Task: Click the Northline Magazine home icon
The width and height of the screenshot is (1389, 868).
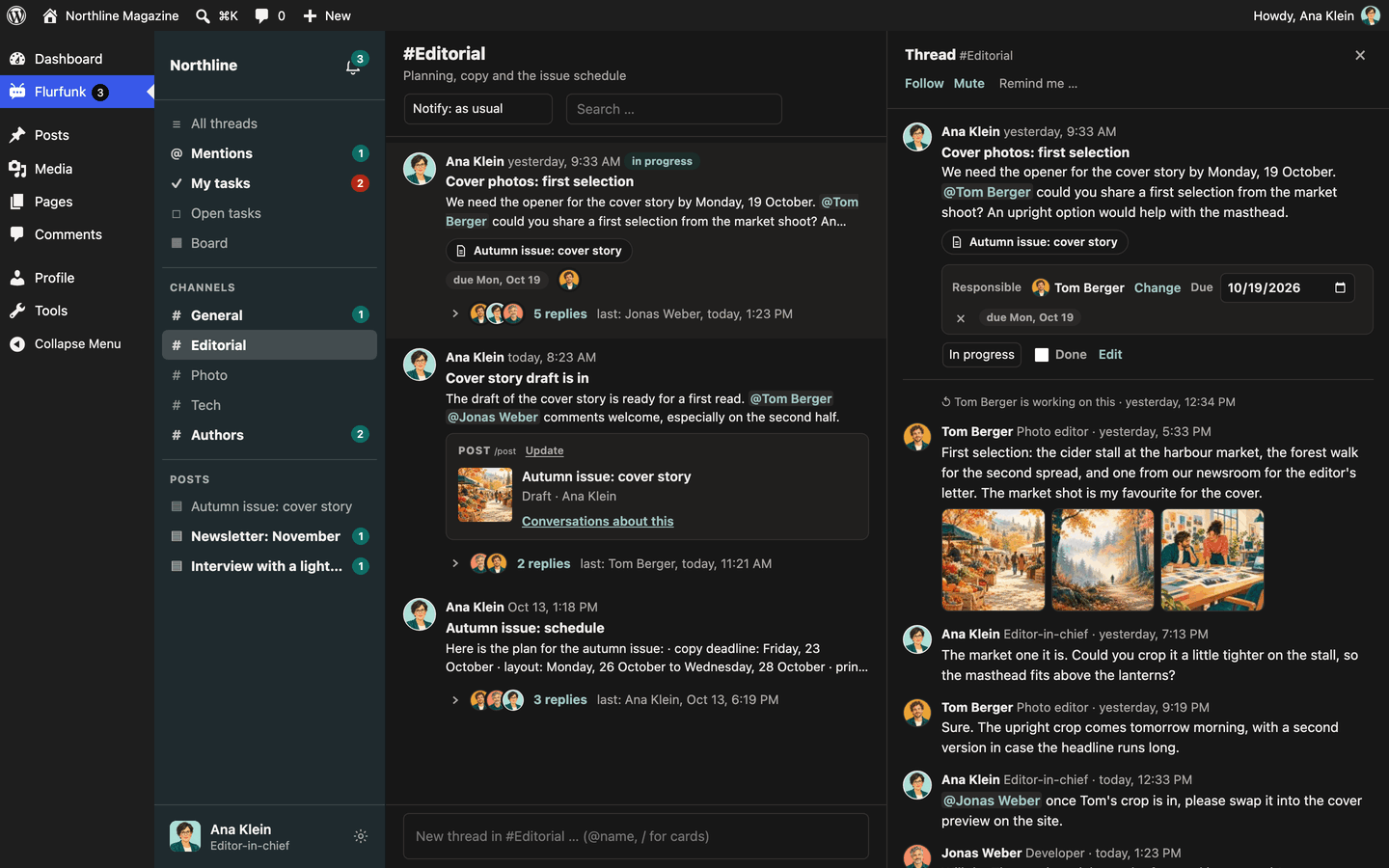Action: pos(50,15)
